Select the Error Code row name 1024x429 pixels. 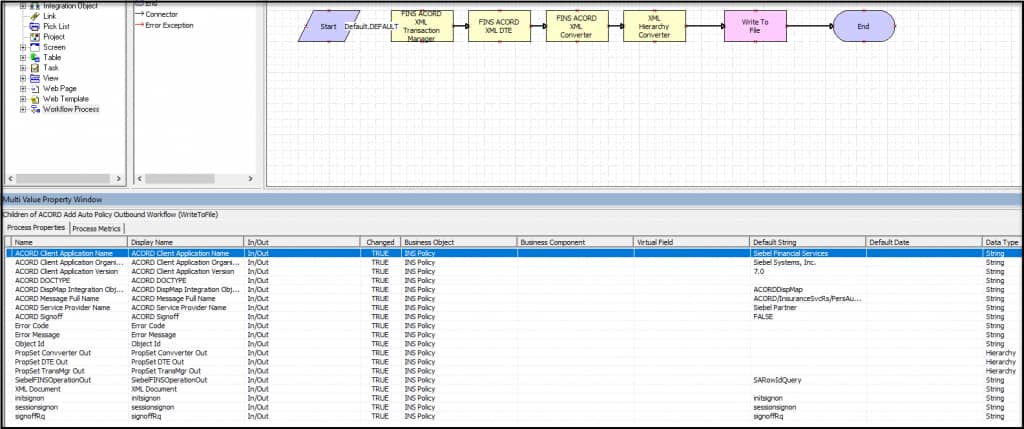tap(31, 325)
